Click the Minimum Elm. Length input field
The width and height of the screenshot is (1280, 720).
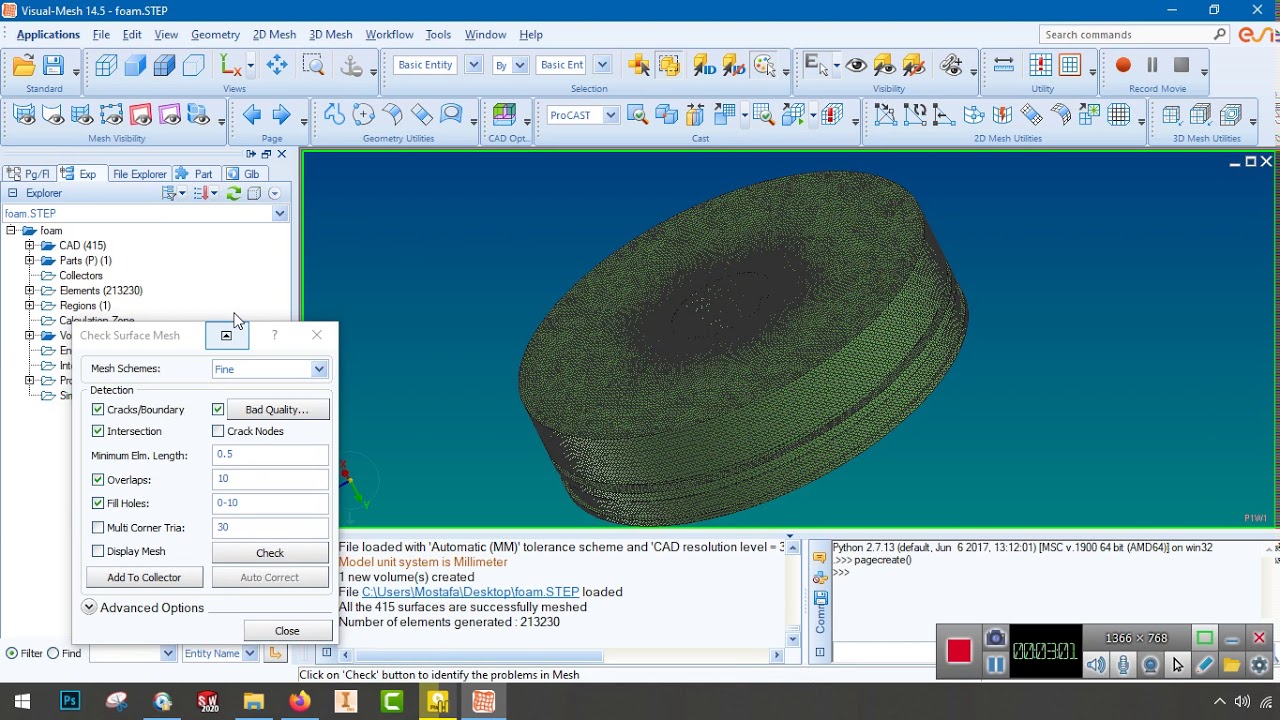tap(270, 454)
